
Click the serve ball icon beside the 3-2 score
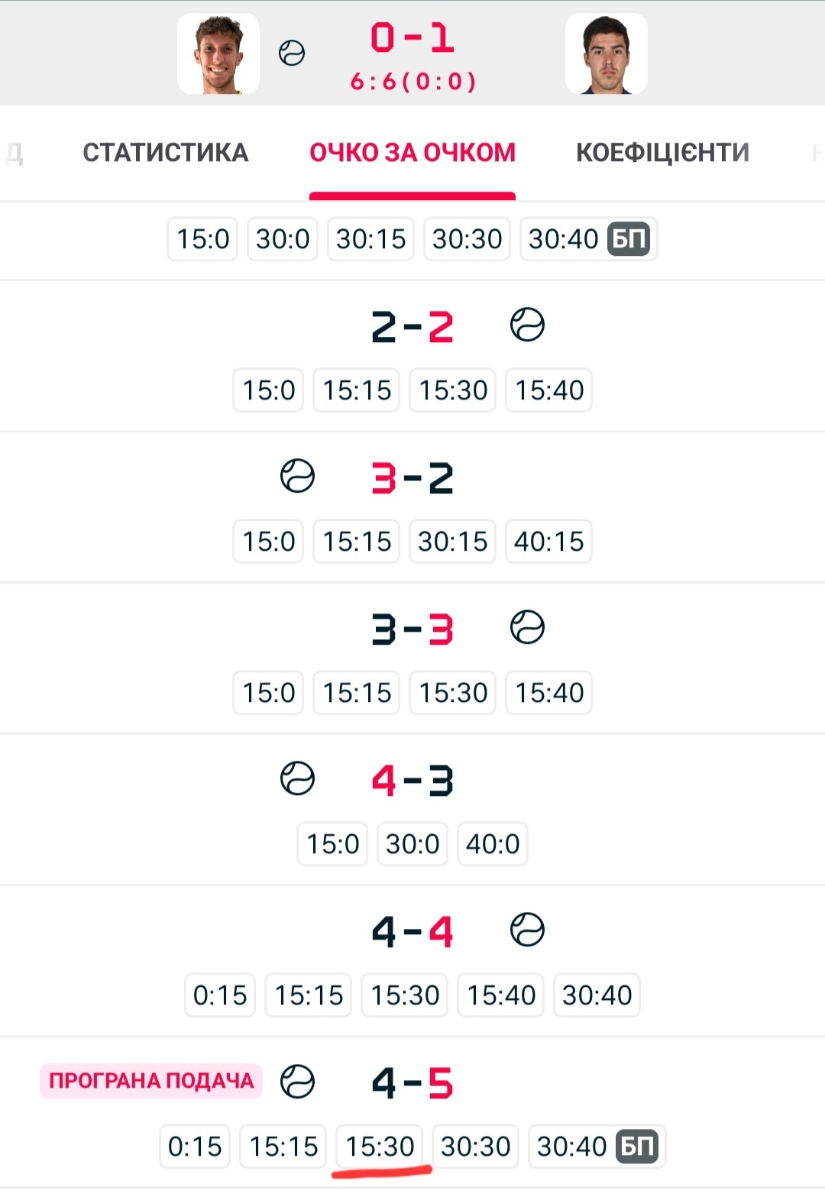[297, 476]
